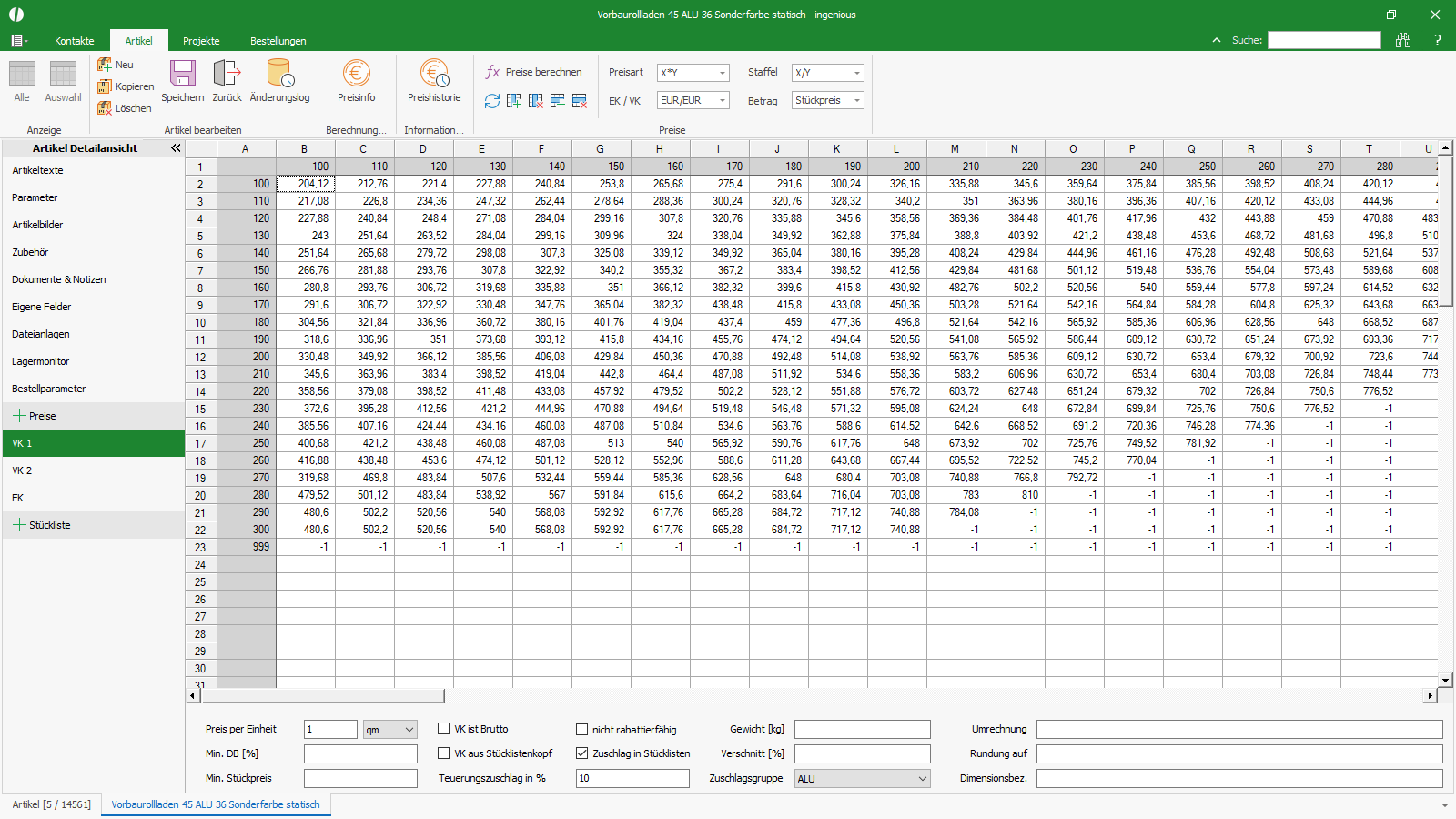Open the application menu icon

18,41
